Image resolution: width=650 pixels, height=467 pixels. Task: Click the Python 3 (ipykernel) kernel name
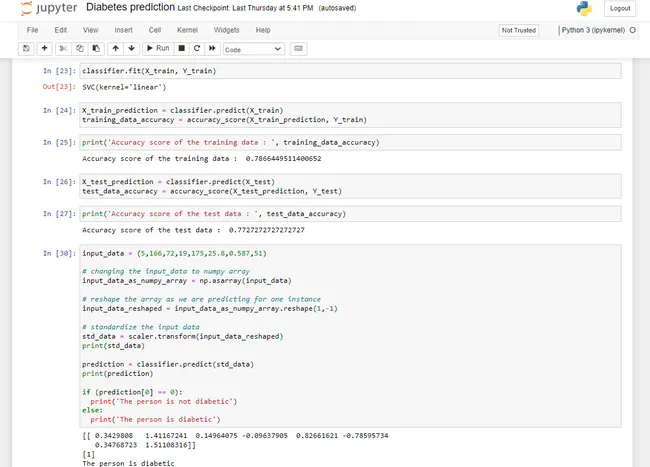tap(593, 30)
